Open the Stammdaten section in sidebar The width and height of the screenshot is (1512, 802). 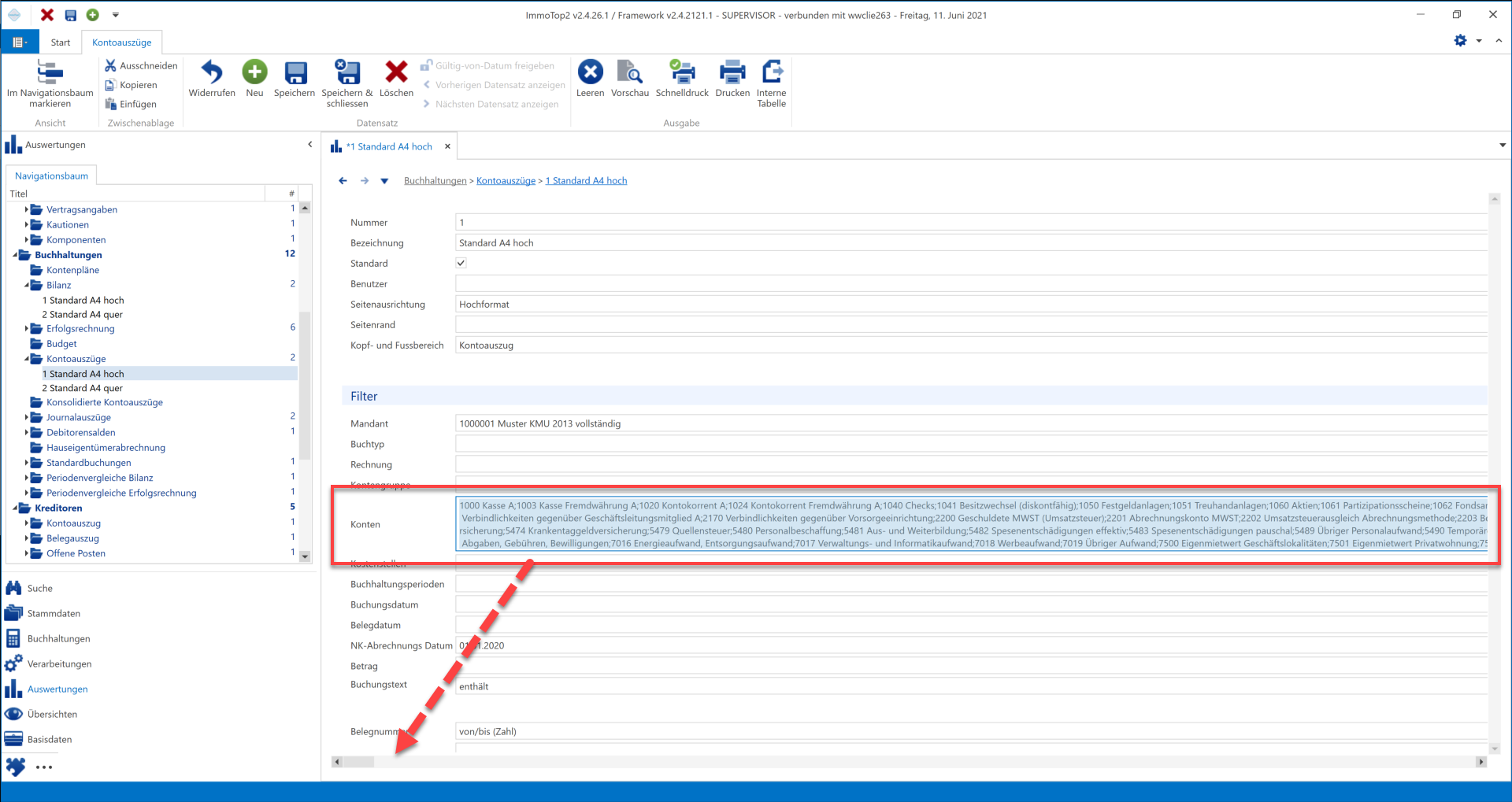[x=54, y=613]
